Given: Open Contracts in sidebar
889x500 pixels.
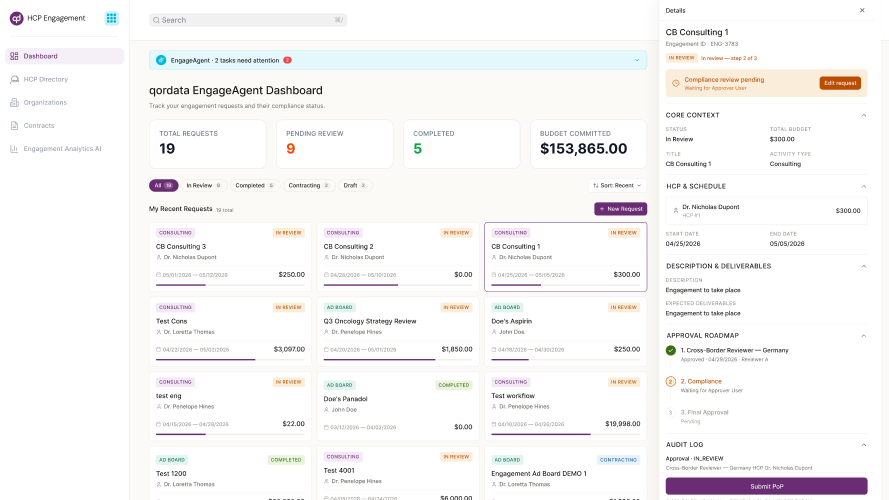Looking at the screenshot, I should pyautogui.click(x=64, y=125).
